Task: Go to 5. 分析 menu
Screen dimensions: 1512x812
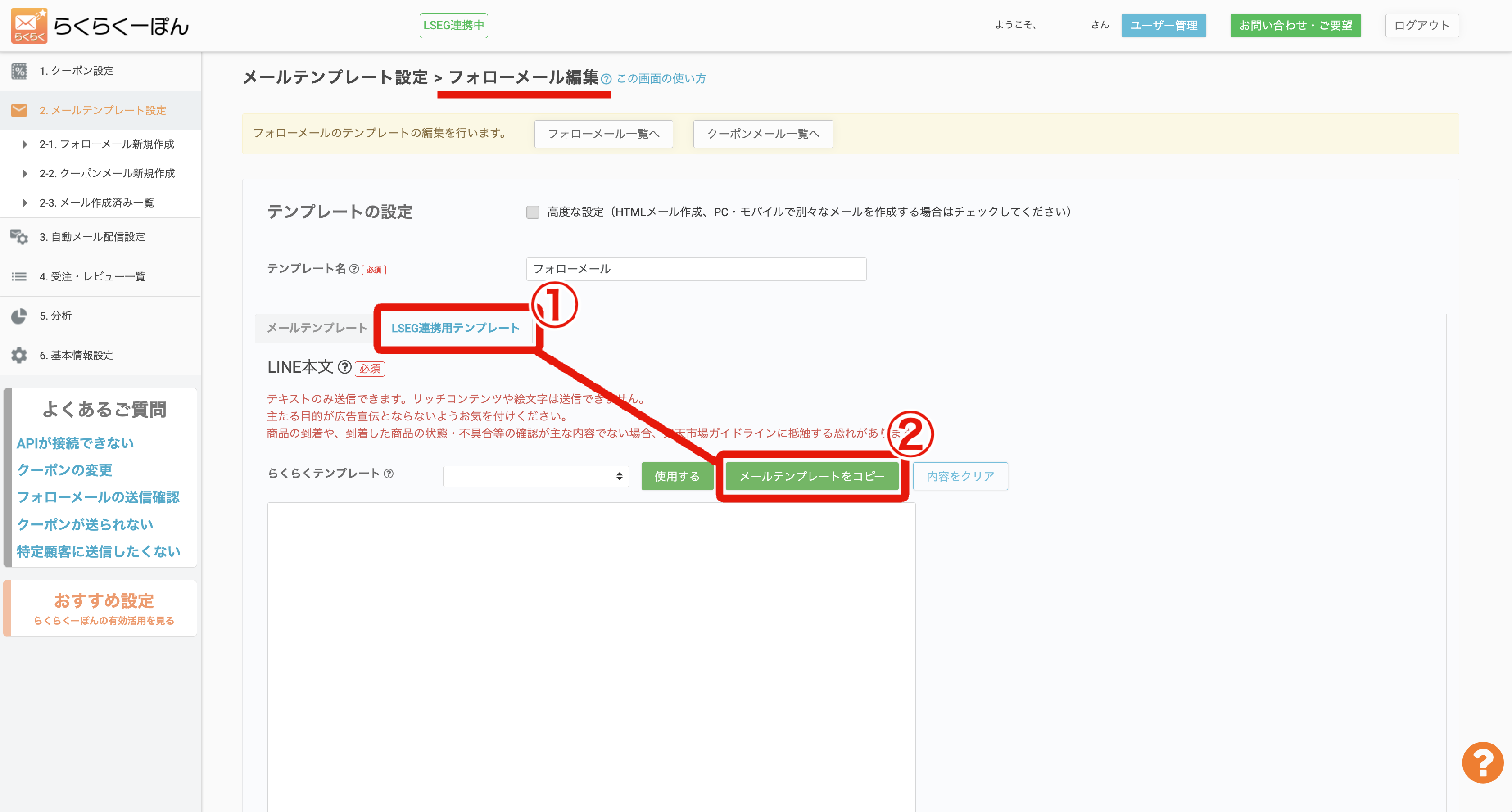Action: 100,316
